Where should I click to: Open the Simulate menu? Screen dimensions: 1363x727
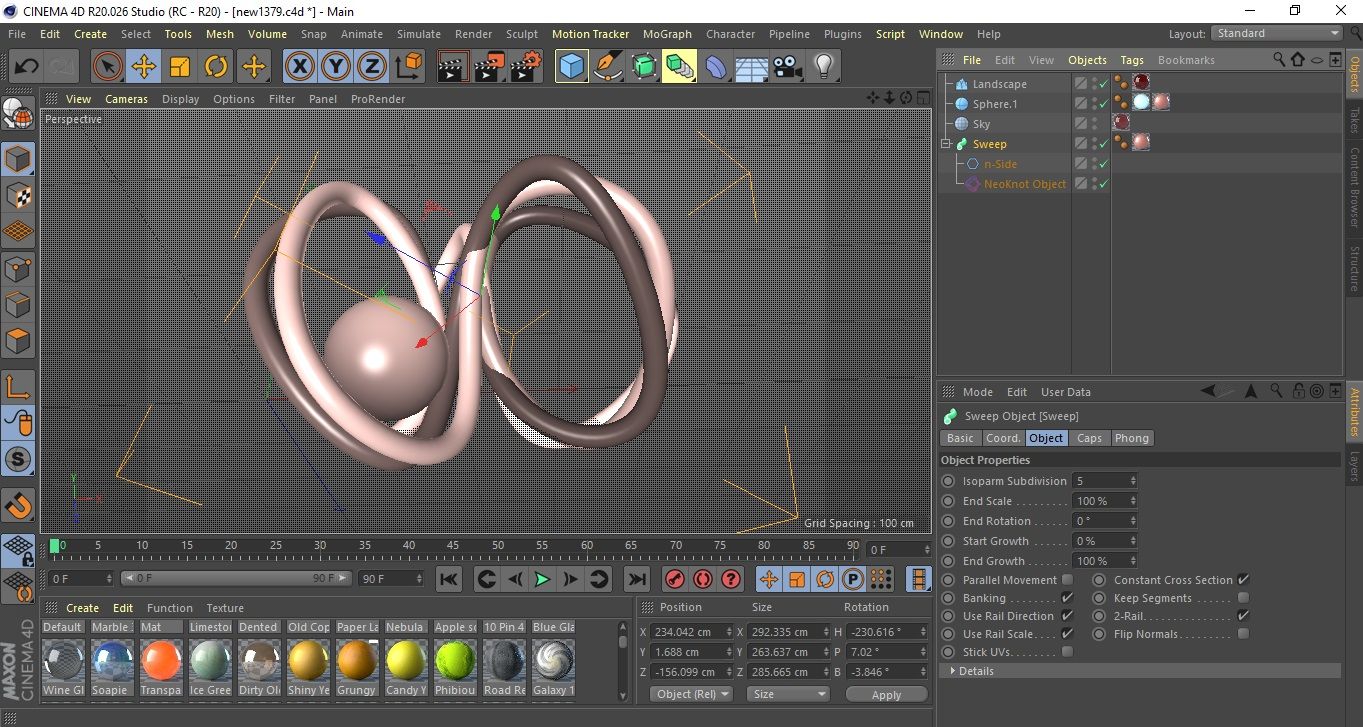418,34
